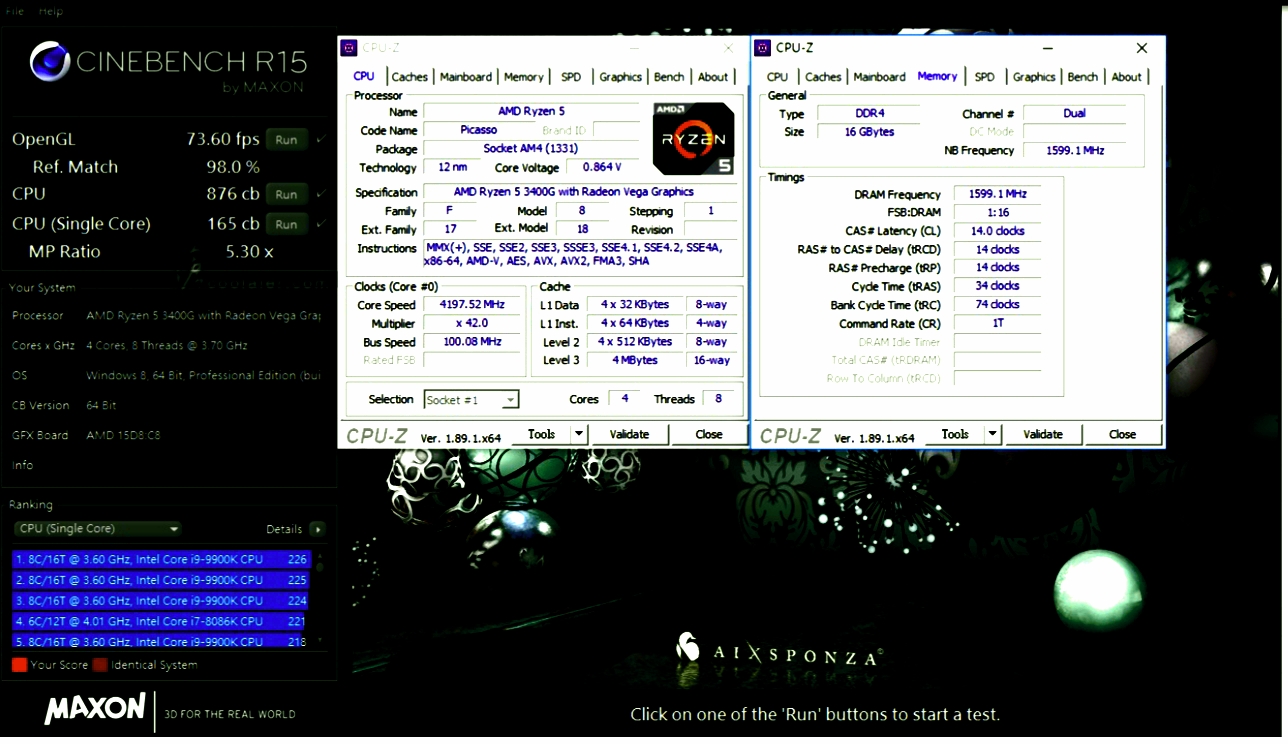The width and height of the screenshot is (1288, 744).
Task: Click Validate in left CPU-Z window
Action: click(x=629, y=434)
